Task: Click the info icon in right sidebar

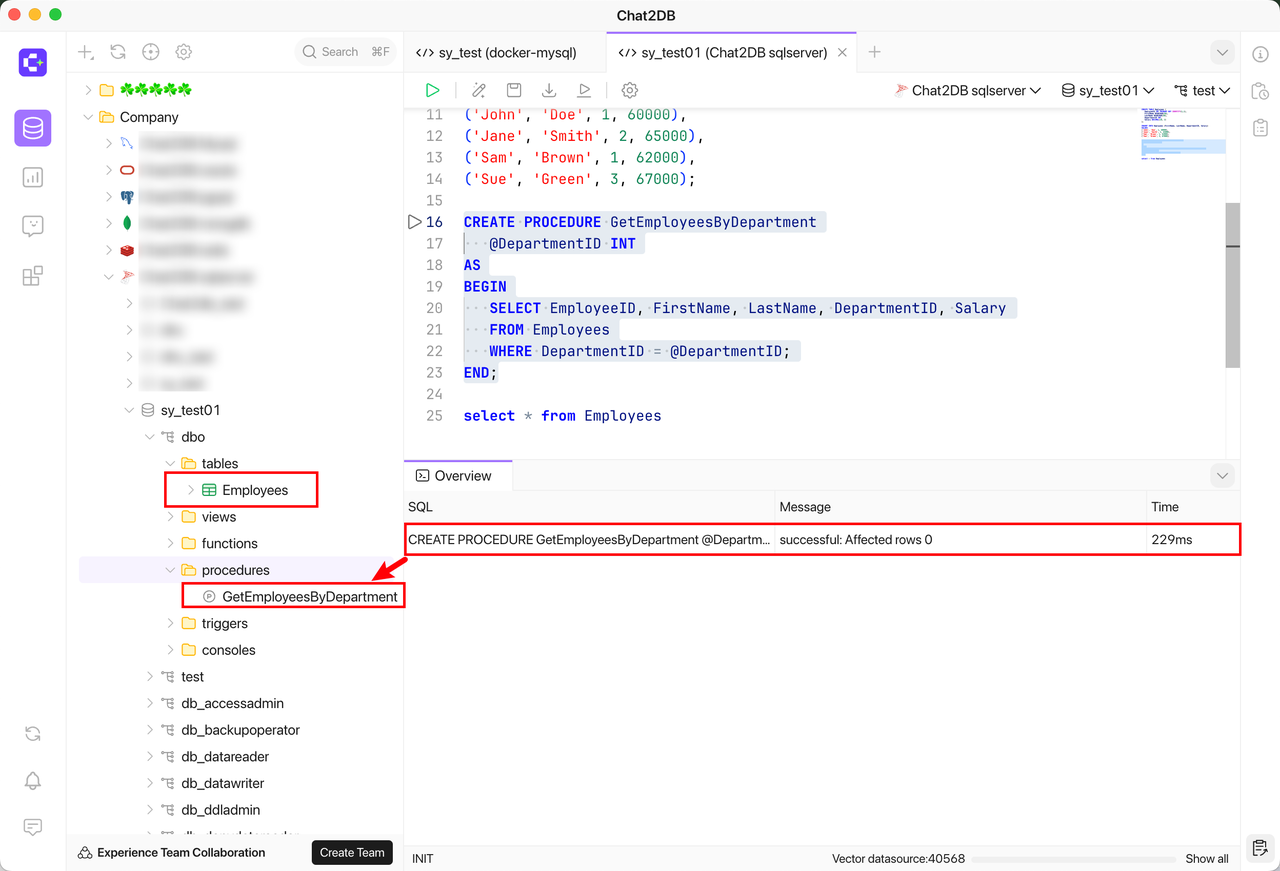Action: 1260,54
